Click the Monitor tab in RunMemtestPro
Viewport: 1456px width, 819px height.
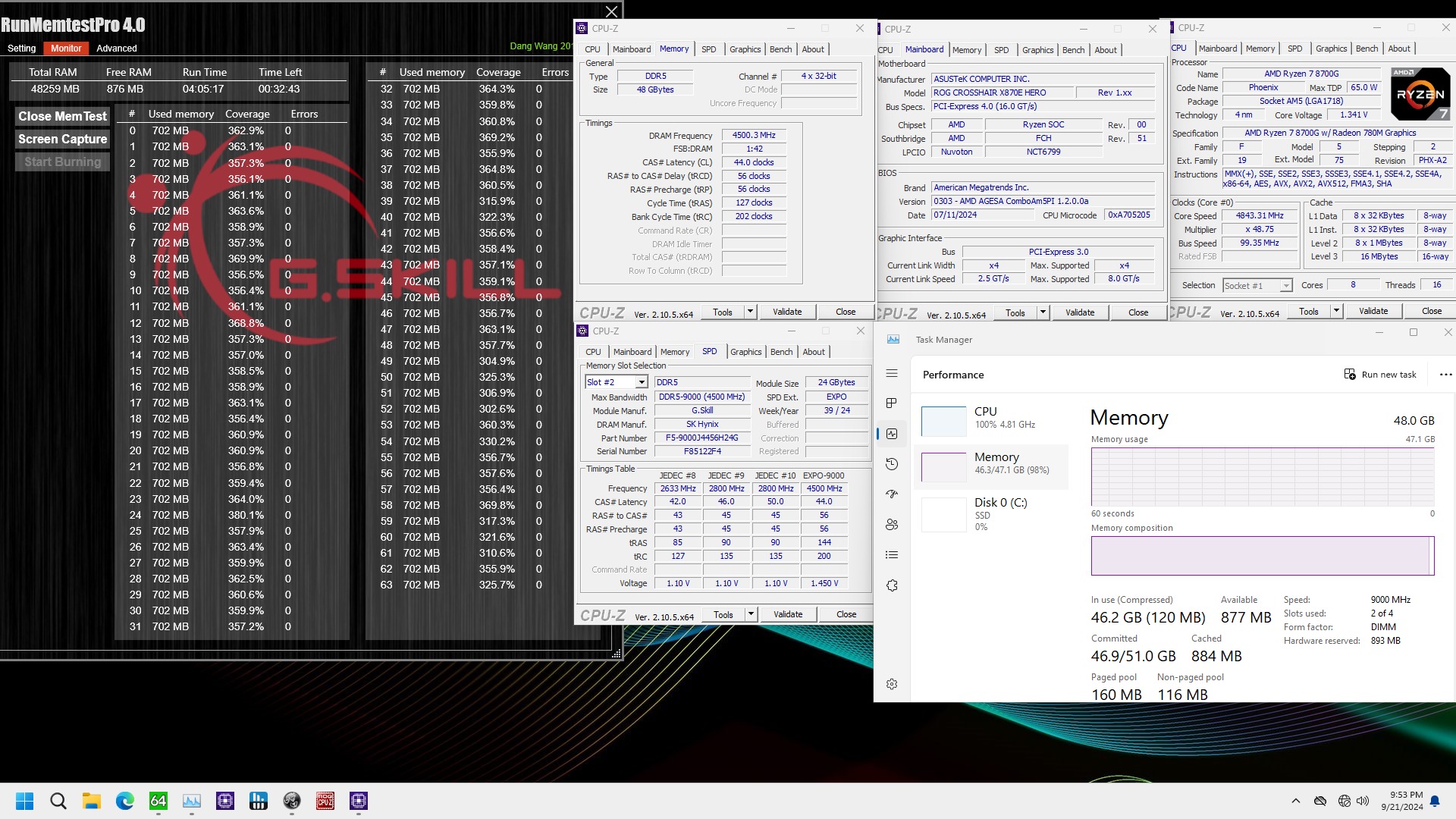tap(65, 47)
